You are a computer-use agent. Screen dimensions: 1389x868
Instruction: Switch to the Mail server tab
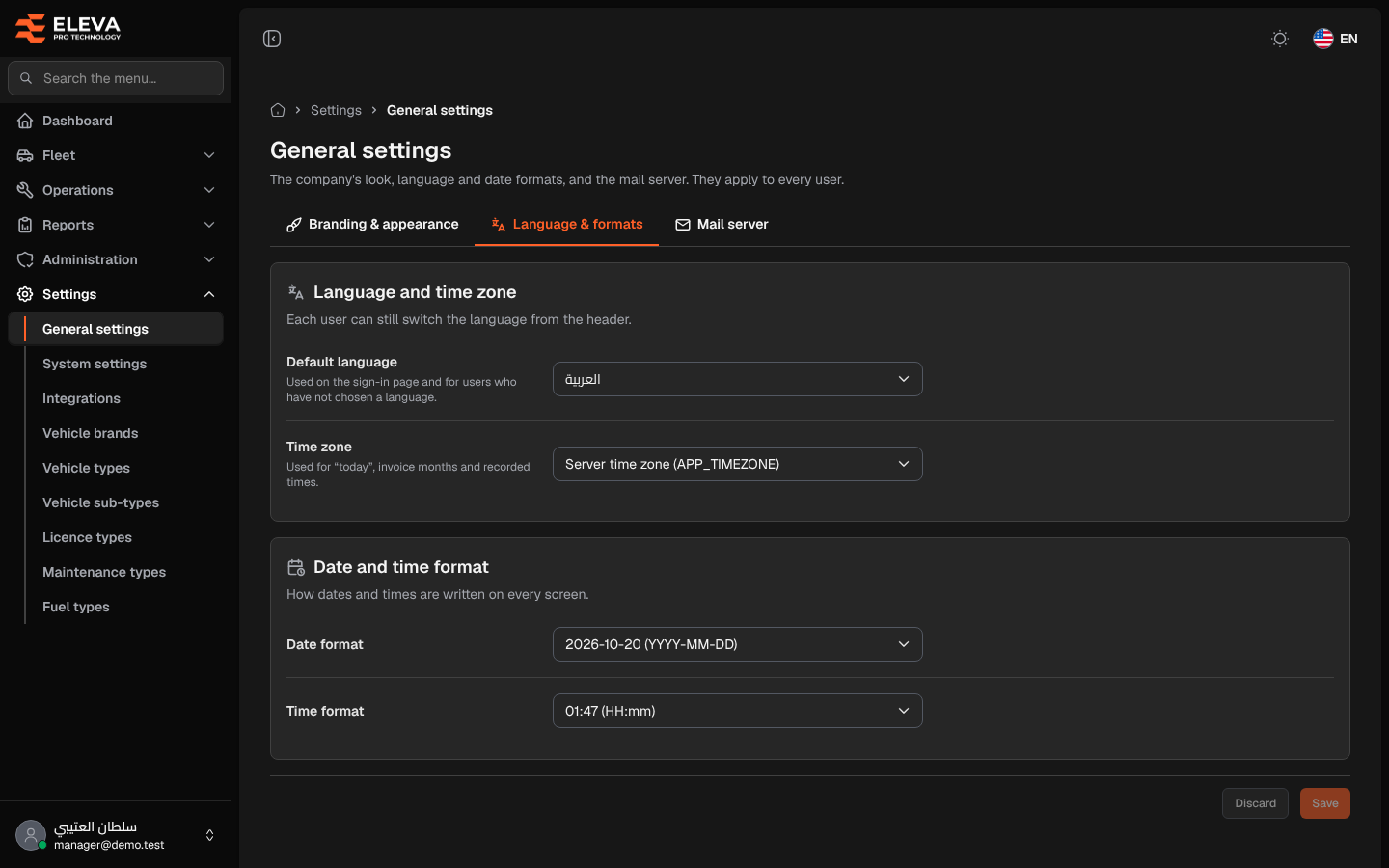click(x=722, y=224)
